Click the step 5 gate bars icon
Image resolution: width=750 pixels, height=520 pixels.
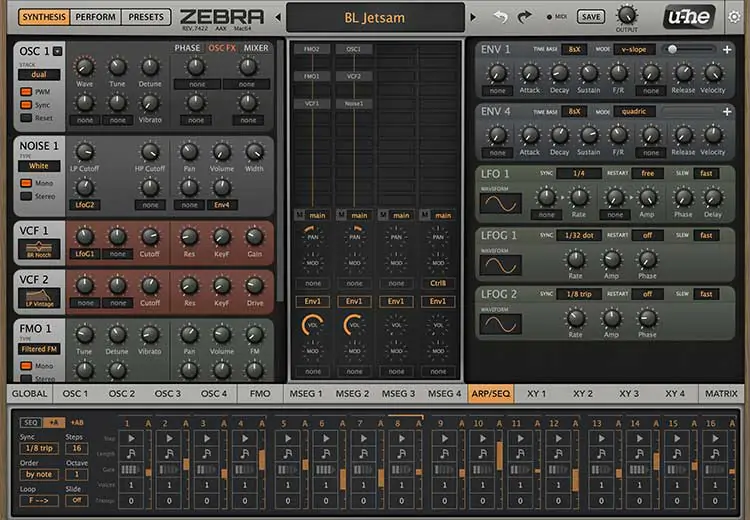(x=287, y=470)
